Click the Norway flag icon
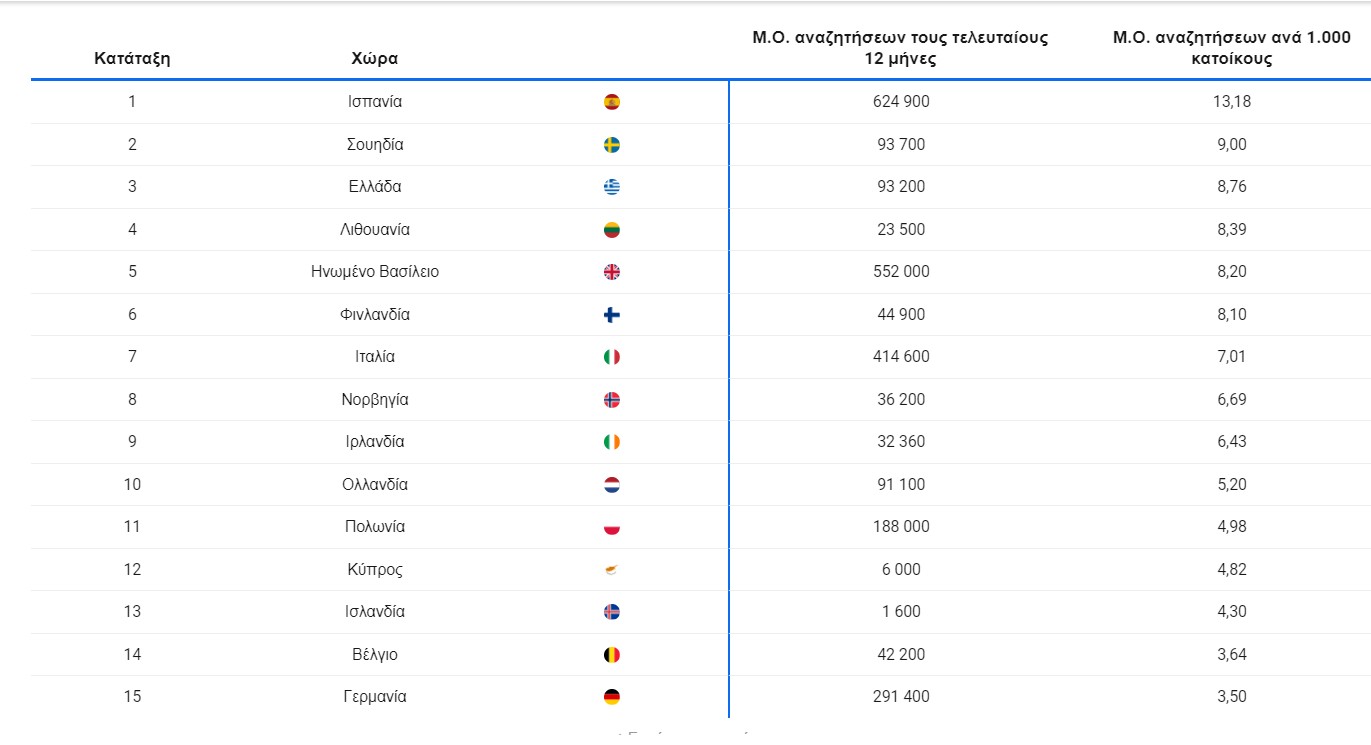The width and height of the screenshot is (1371, 745). coord(612,400)
